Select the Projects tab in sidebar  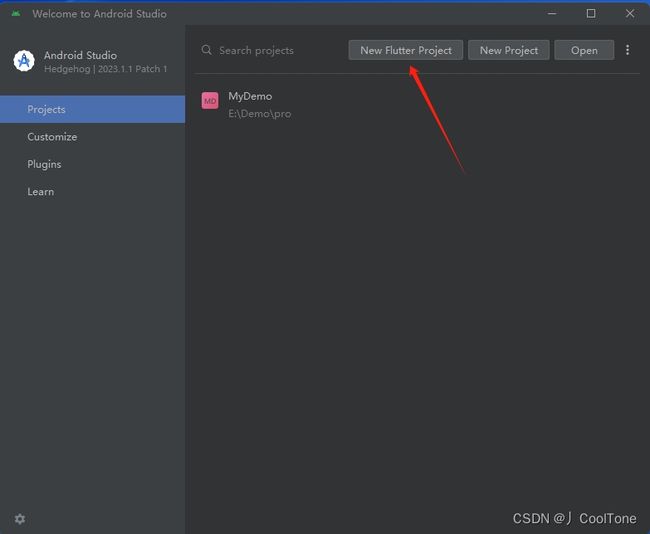pyautogui.click(x=92, y=109)
